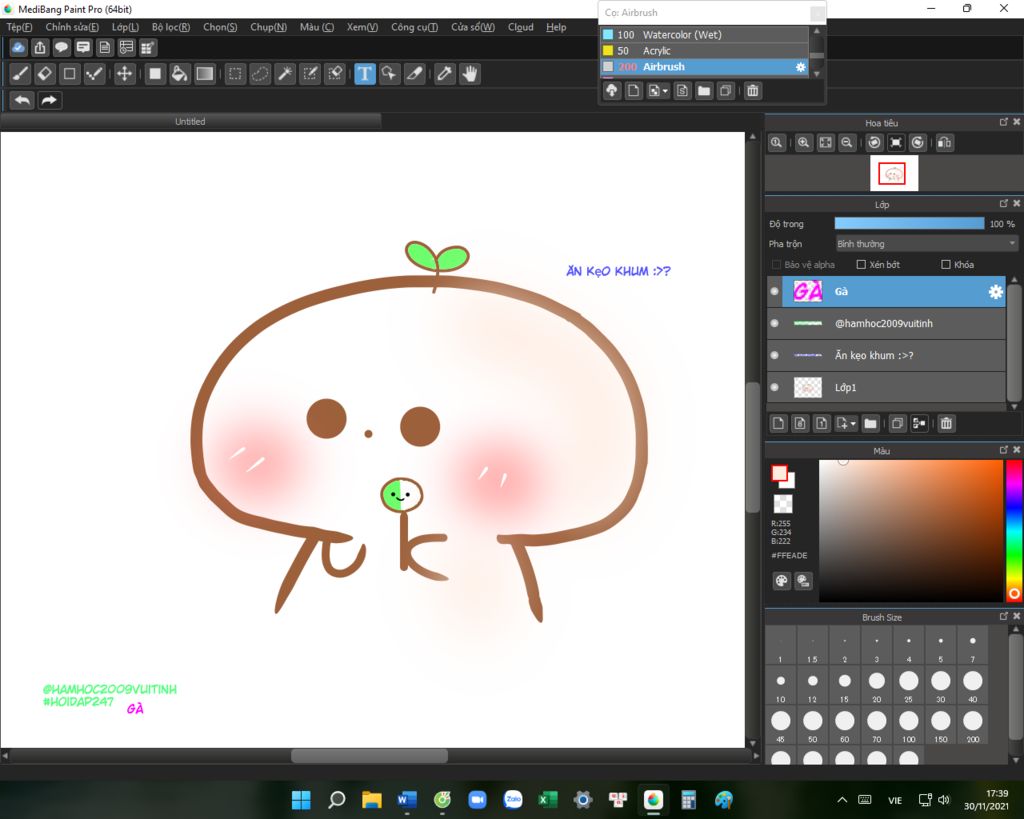
Task: Select the transparent color swatch
Action: point(782,504)
